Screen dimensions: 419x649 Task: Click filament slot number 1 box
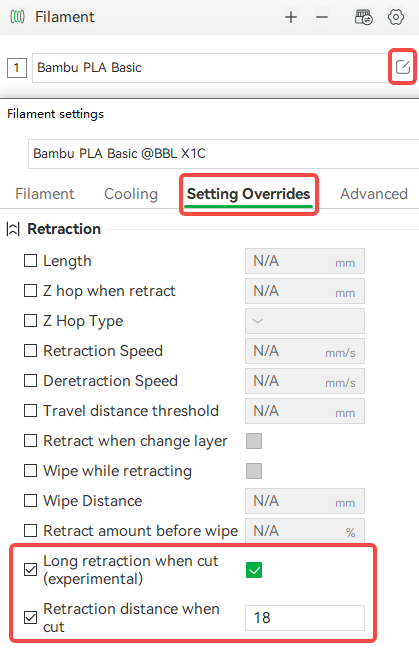pos(17,67)
